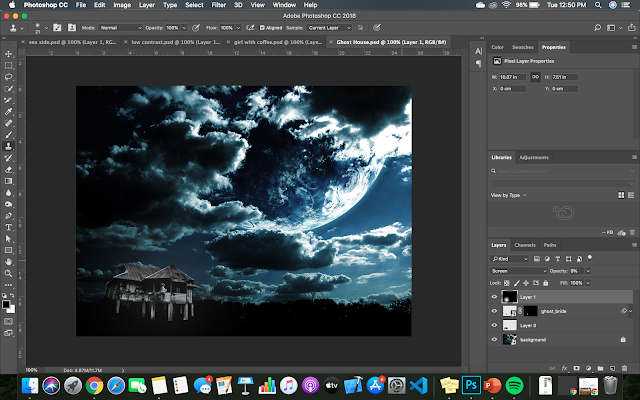Toggle the Aligned checkbox
Screen dimensions: 640x400
click(262, 28)
